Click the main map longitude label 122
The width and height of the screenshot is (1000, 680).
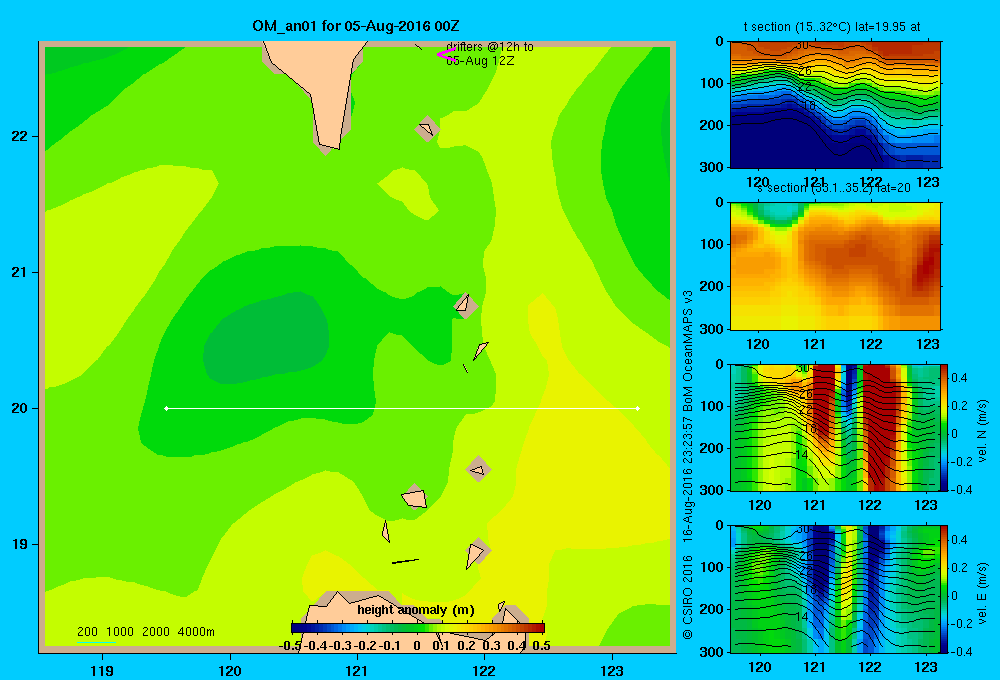[485, 670]
